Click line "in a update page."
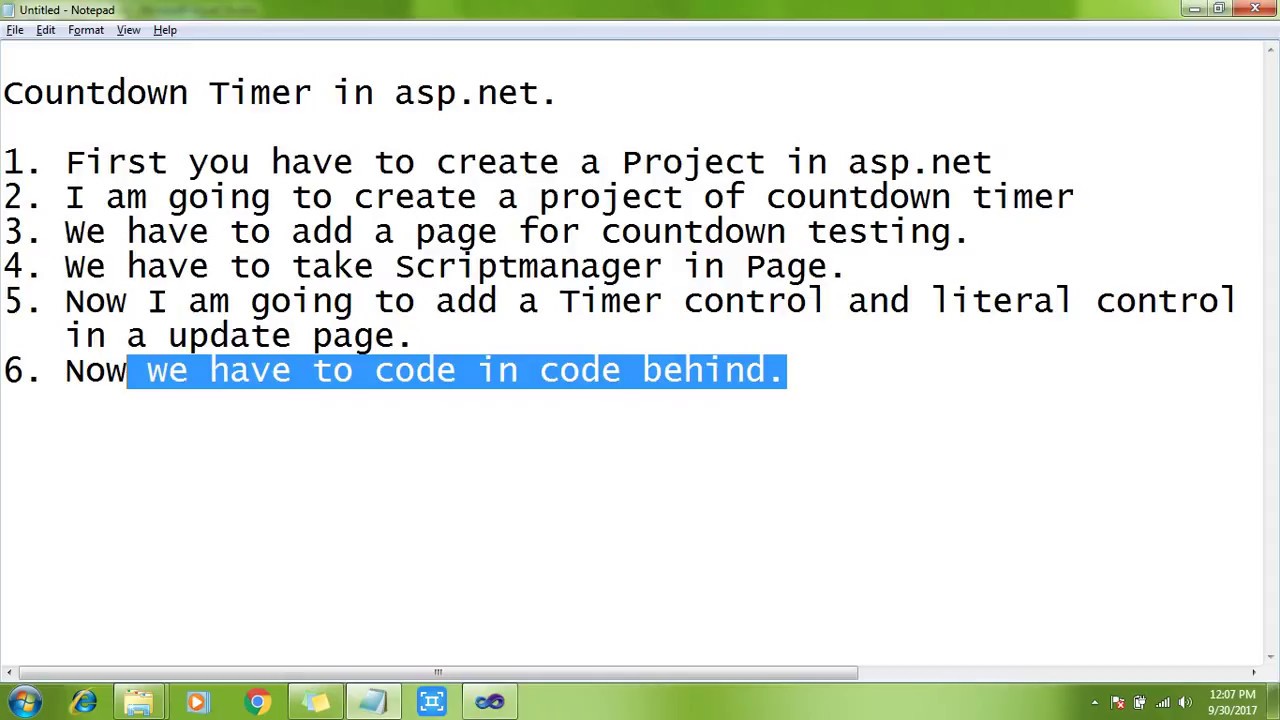Screen dimensions: 1280x720 [239, 336]
